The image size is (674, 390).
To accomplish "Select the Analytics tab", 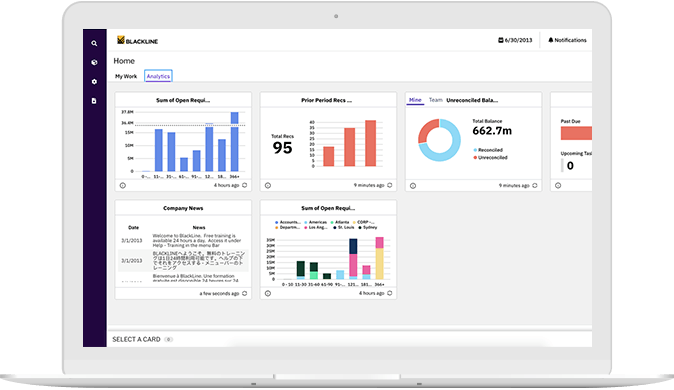I will [158, 76].
